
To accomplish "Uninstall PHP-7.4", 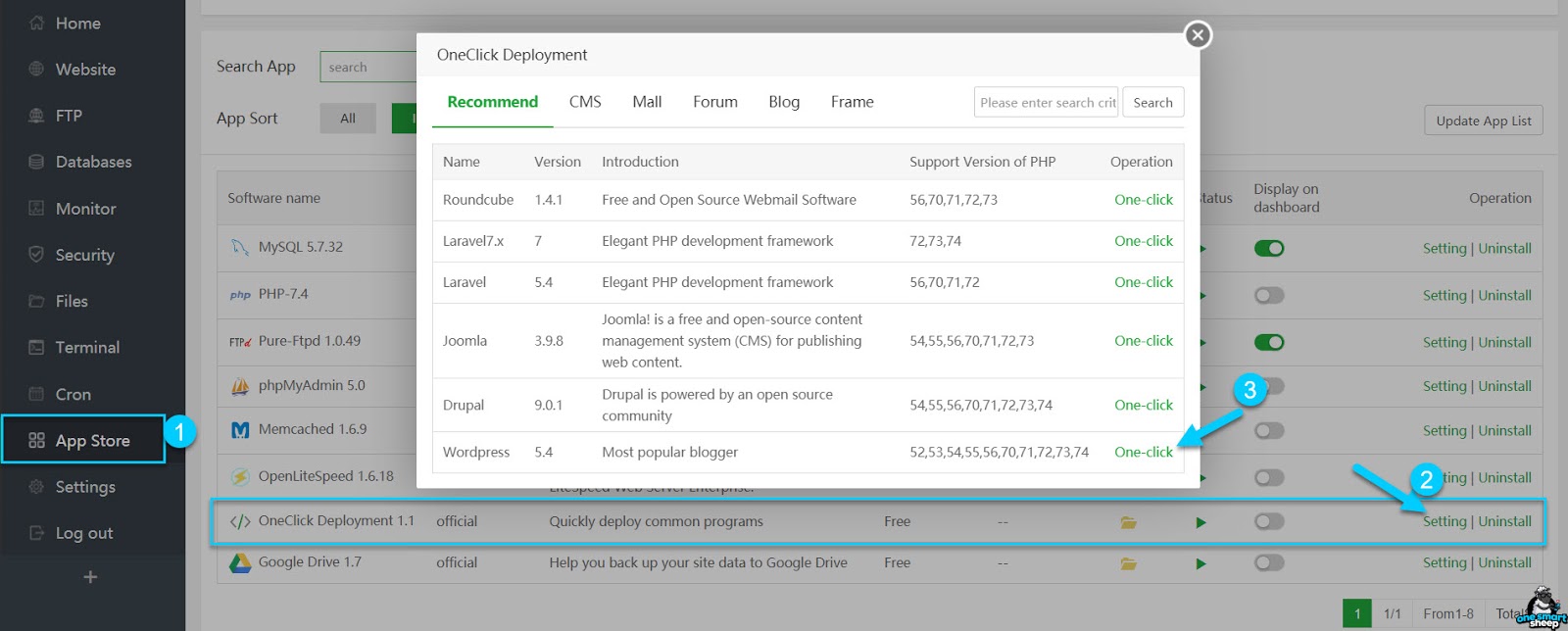I will pos(1504,296).
